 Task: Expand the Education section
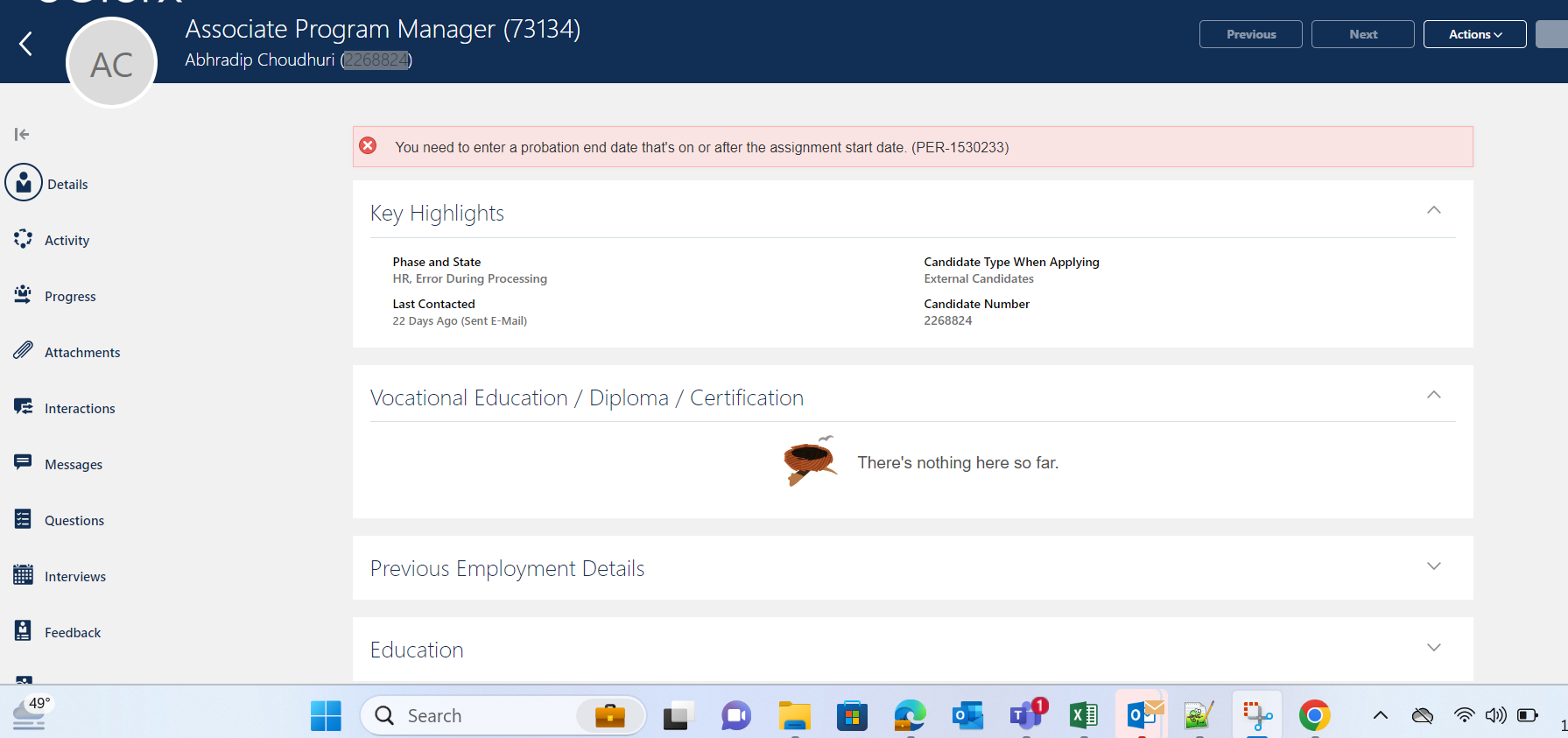1434,648
